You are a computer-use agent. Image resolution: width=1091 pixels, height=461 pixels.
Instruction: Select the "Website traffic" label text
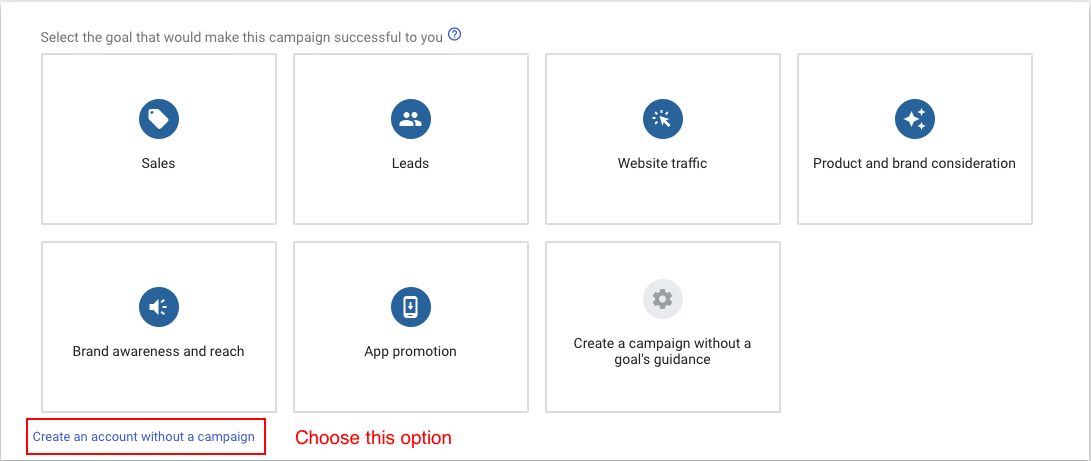pos(662,163)
